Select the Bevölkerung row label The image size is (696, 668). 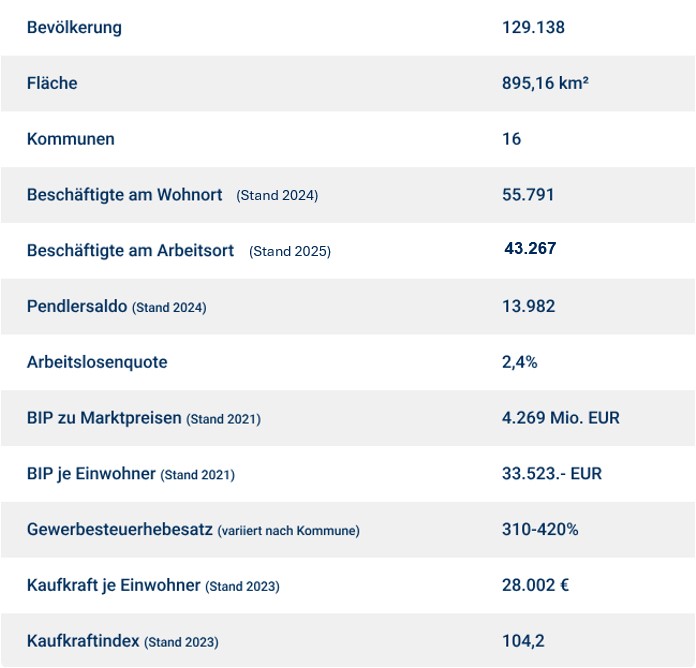[74, 28]
